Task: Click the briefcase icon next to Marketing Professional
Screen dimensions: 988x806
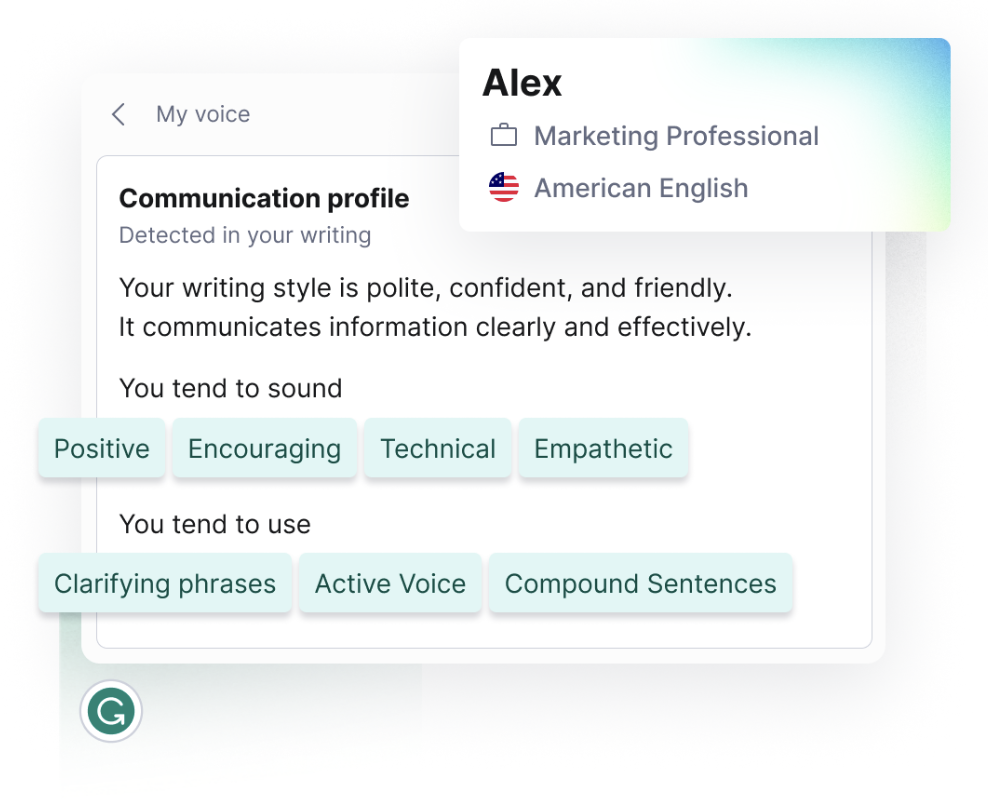Action: pyautogui.click(x=504, y=135)
